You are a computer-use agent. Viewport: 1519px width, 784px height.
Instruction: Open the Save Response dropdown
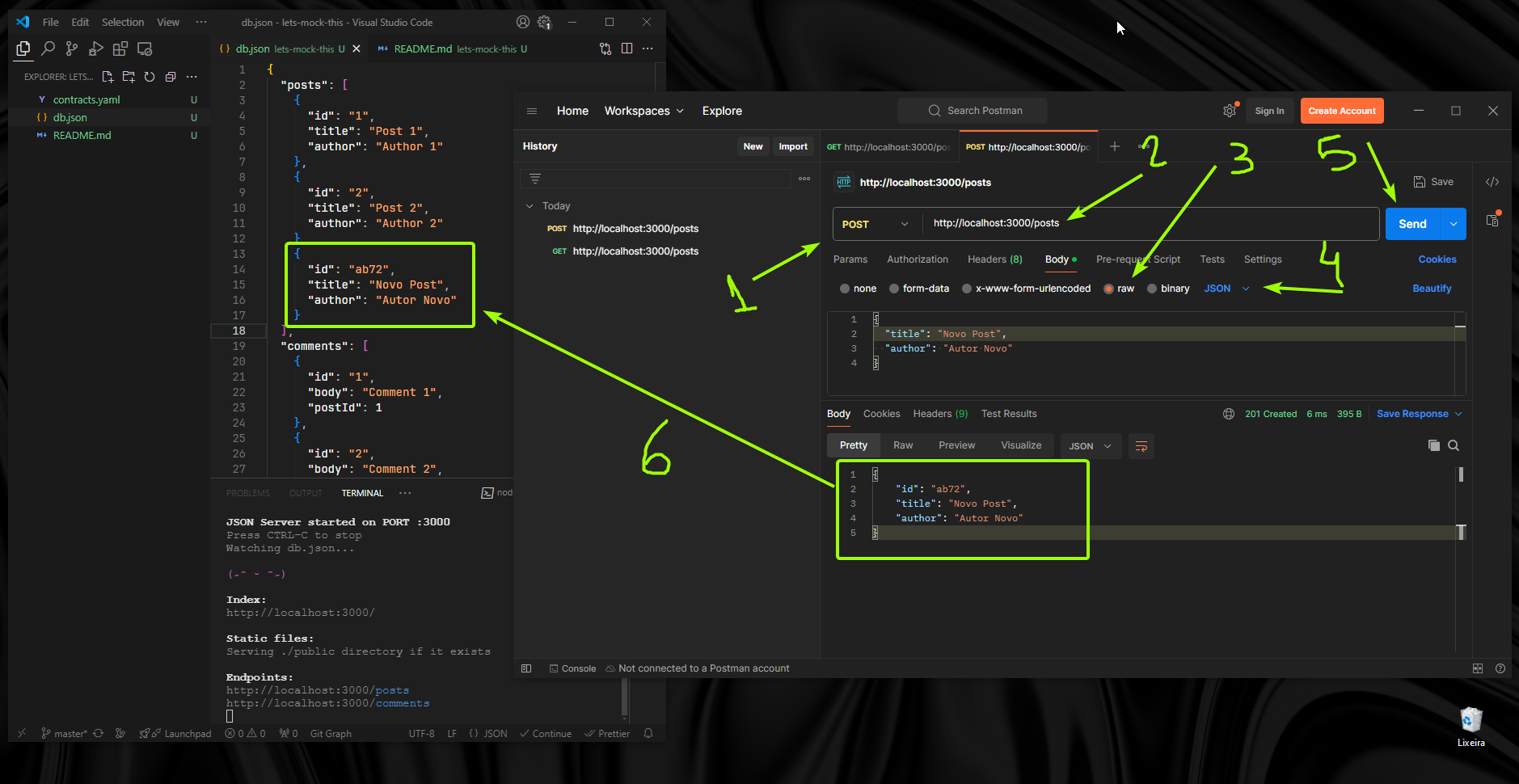[x=1420, y=414]
